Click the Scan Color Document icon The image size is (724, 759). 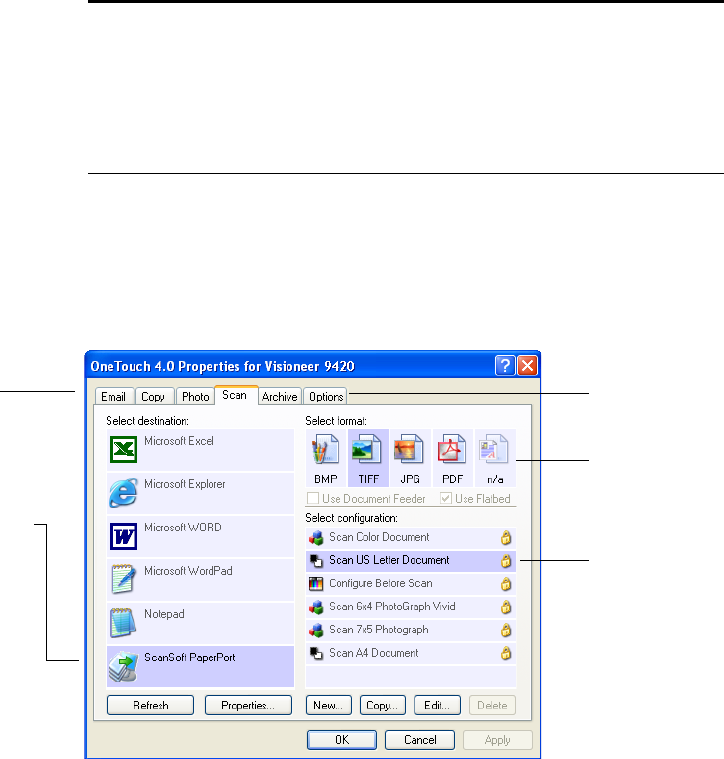(316, 537)
